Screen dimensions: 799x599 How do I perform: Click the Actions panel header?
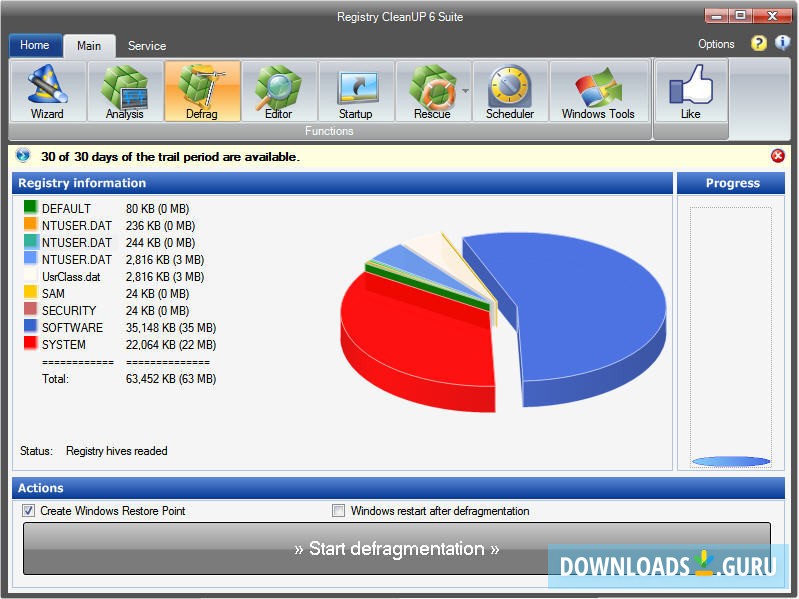pyautogui.click(x=398, y=488)
